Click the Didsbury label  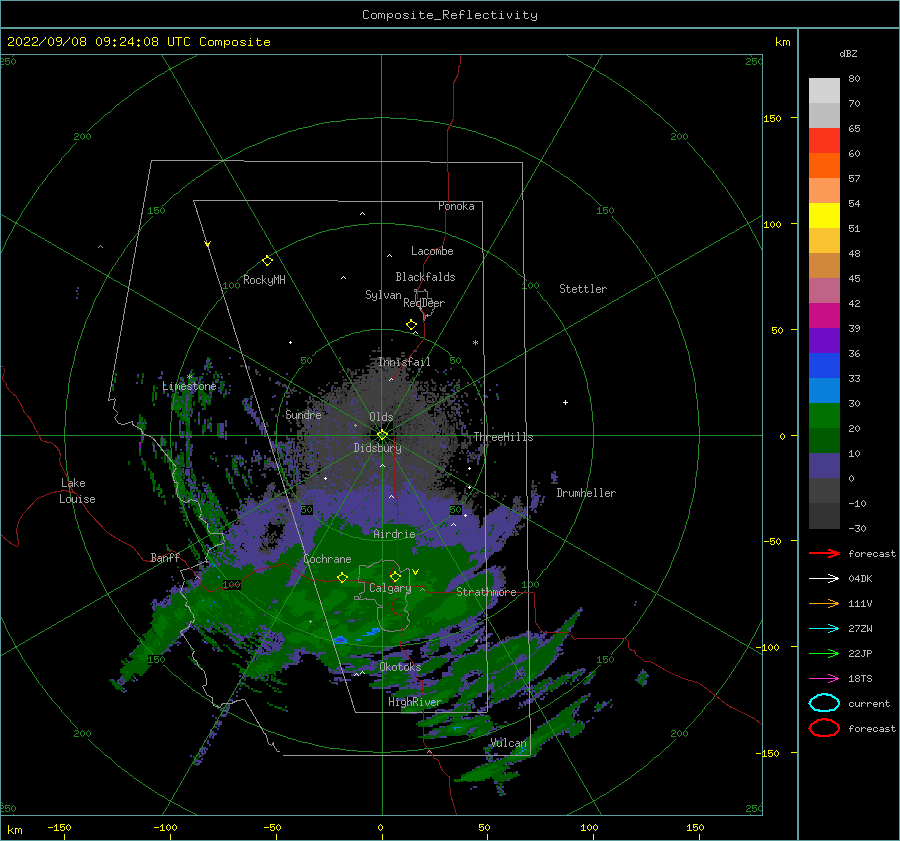377,448
